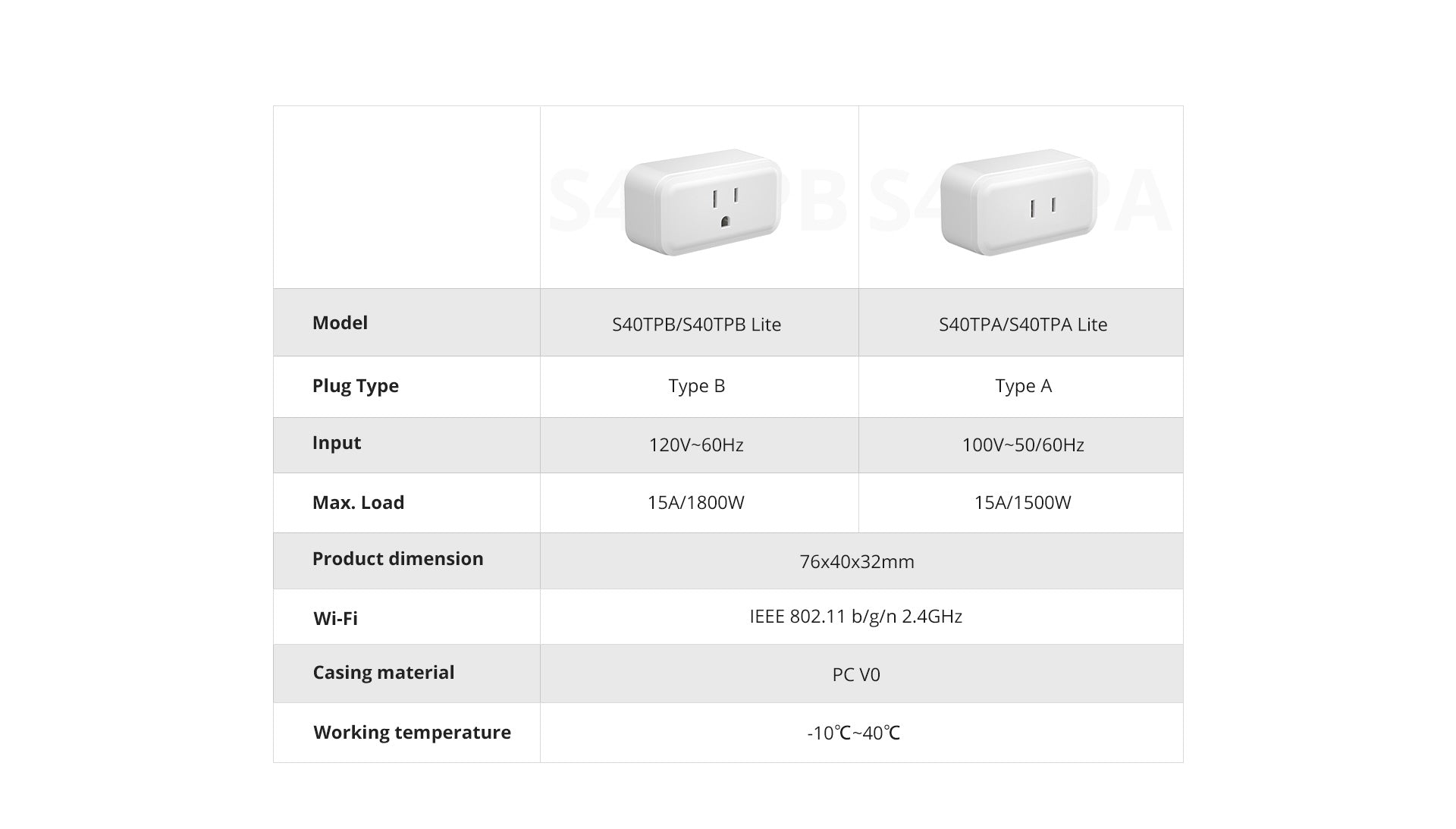Select the Type B plug value
Viewport: 1456px width, 829px height.
tap(696, 386)
